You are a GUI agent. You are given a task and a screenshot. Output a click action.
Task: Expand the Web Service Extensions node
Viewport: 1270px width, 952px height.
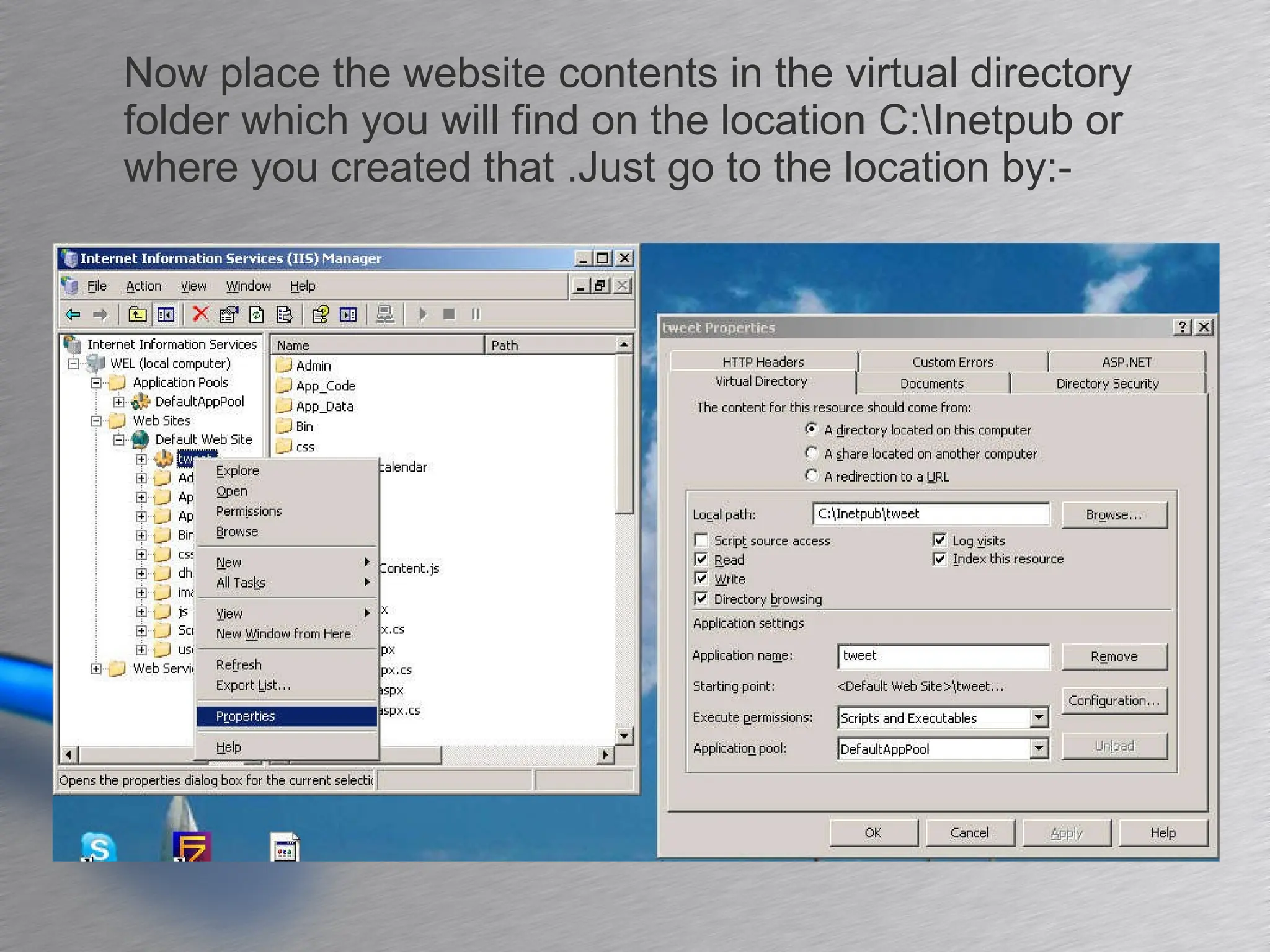[96, 669]
